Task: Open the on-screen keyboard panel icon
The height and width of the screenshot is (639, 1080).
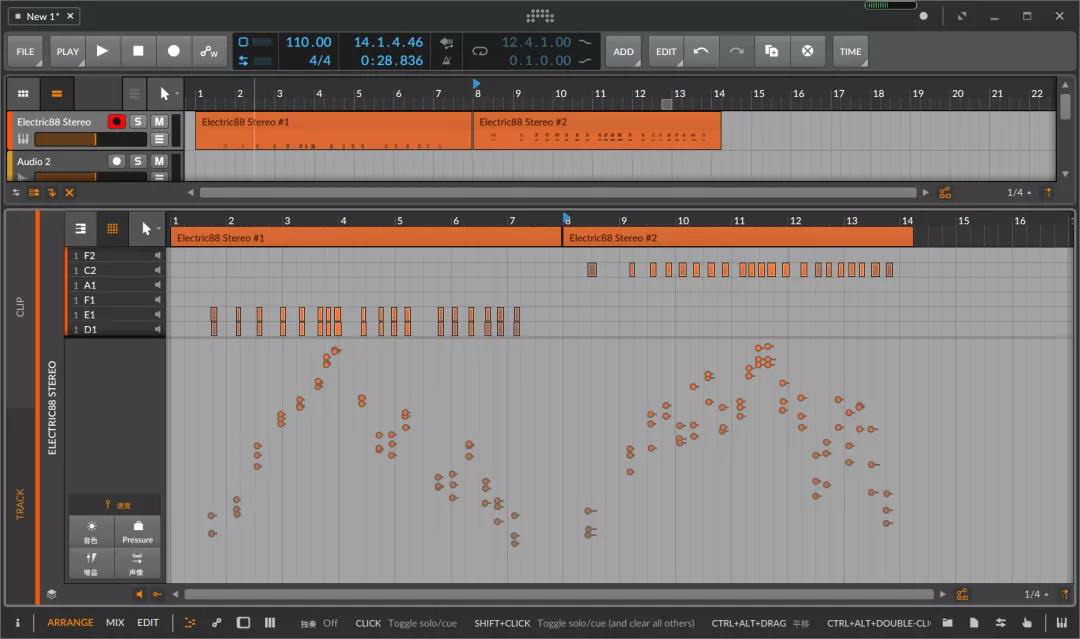Action: tap(1061, 622)
